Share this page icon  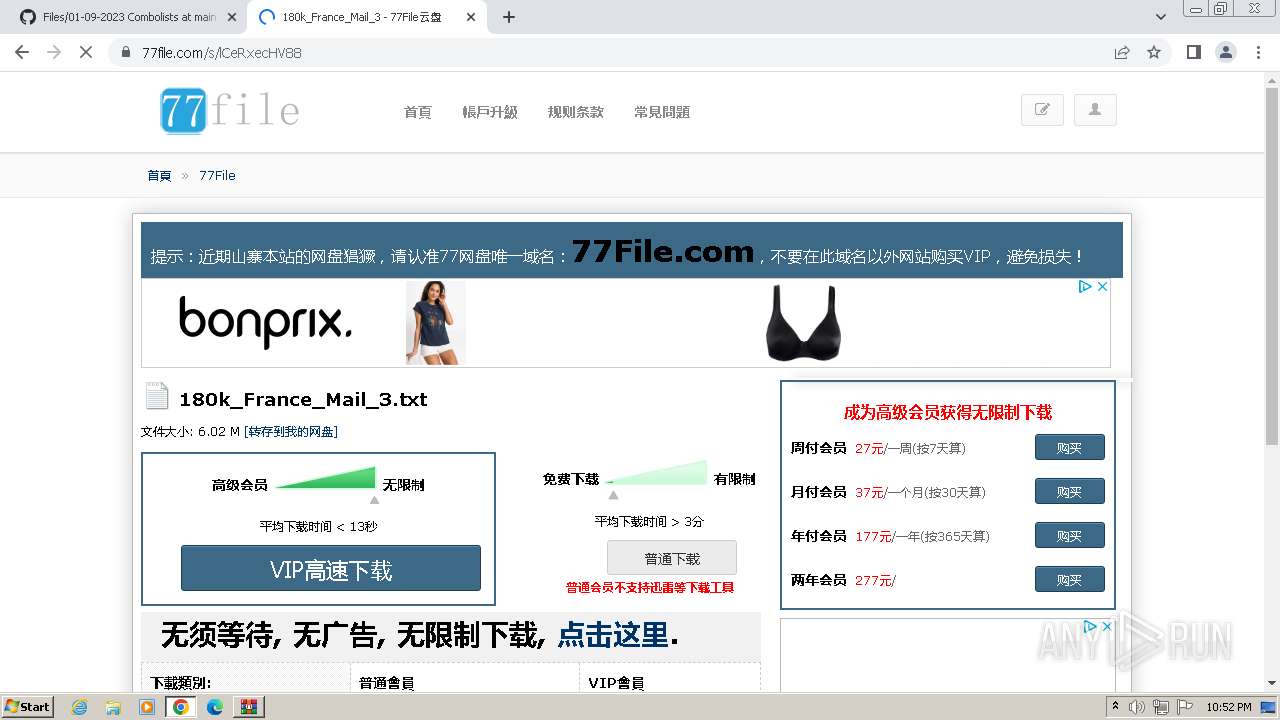tap(1122, 52)
